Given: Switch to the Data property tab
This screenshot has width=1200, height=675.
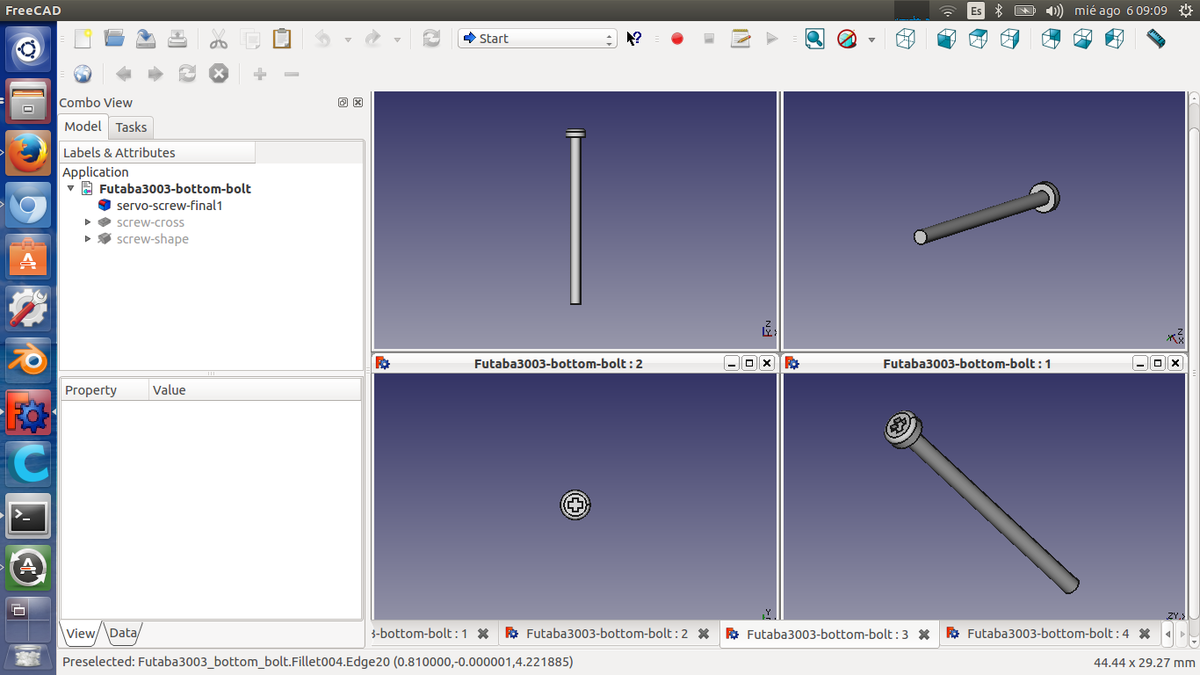Looking at the screenshot, I should (123, 633).
